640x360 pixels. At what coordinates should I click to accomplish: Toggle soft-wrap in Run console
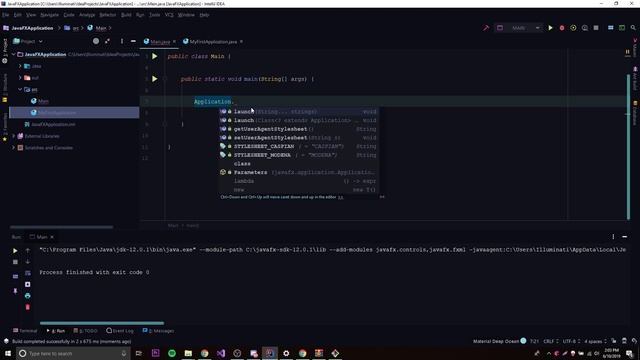click(x=27, y=273)
